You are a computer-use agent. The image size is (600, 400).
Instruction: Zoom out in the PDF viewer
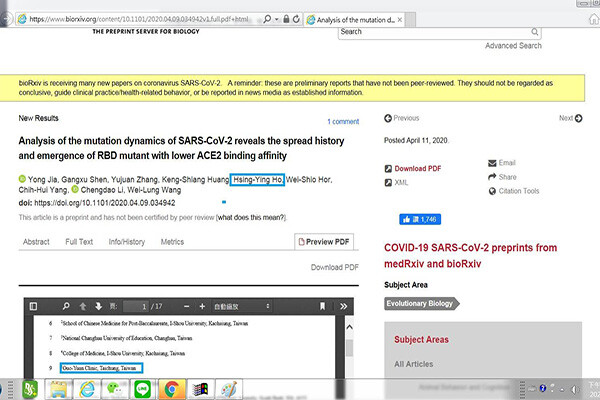coord(186,306)
